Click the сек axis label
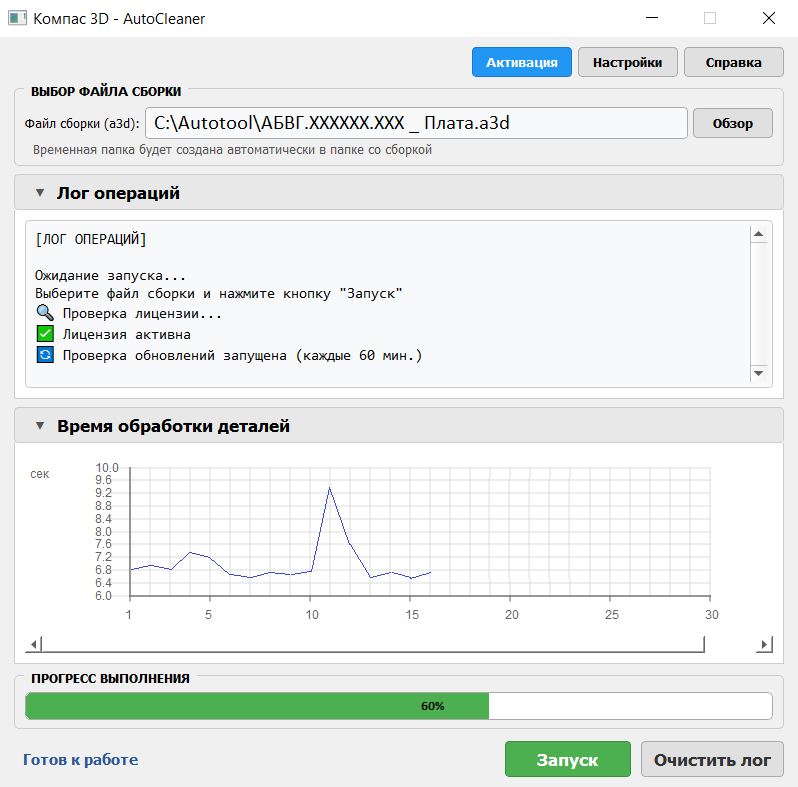The height and width of the screenshot is (787, 798). (40, 474)
